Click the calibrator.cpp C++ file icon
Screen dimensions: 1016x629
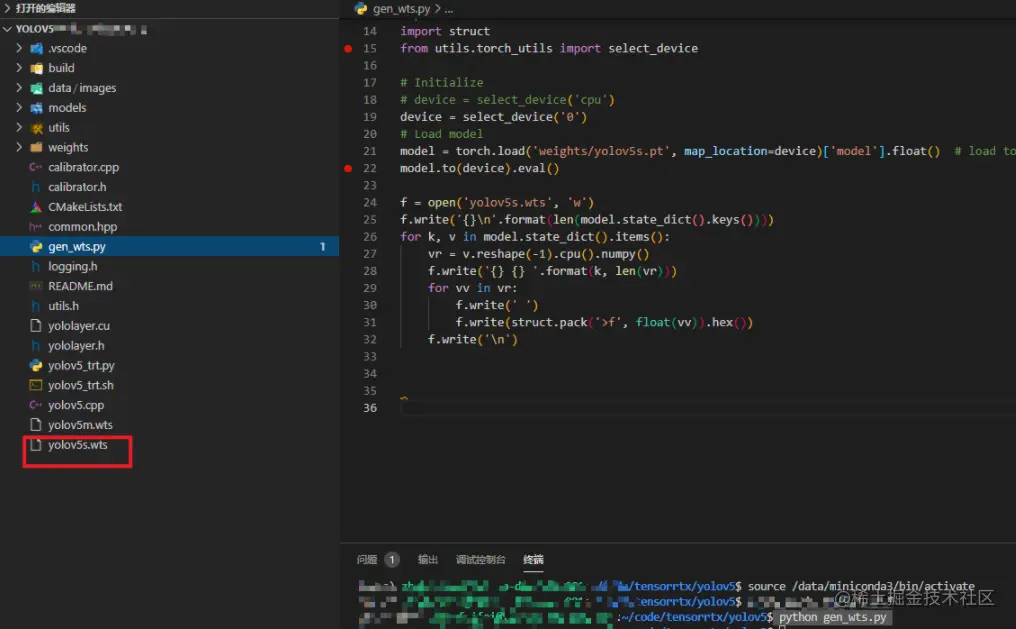point(36,167)
